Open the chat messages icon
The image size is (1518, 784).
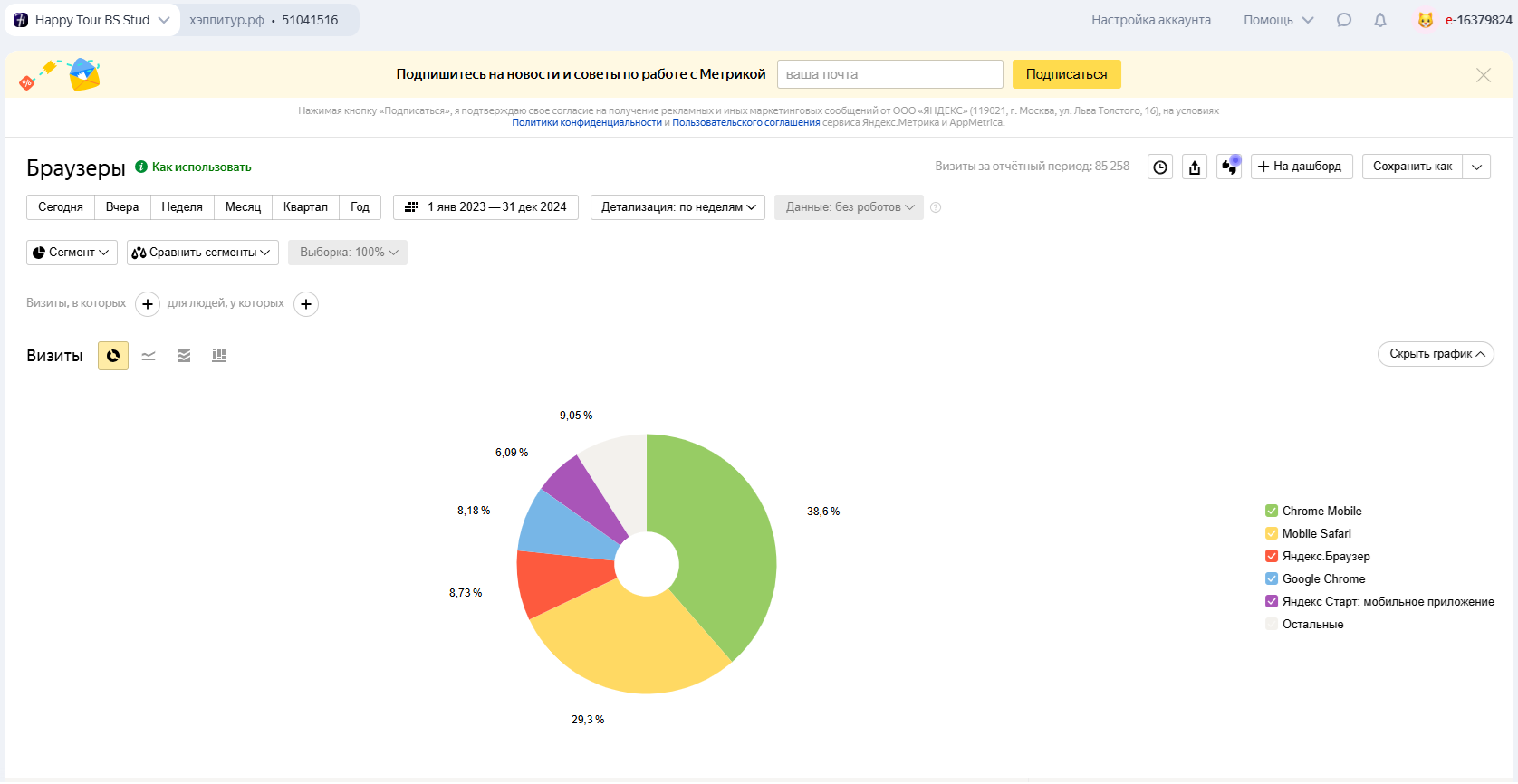[x=1344, y=20]
